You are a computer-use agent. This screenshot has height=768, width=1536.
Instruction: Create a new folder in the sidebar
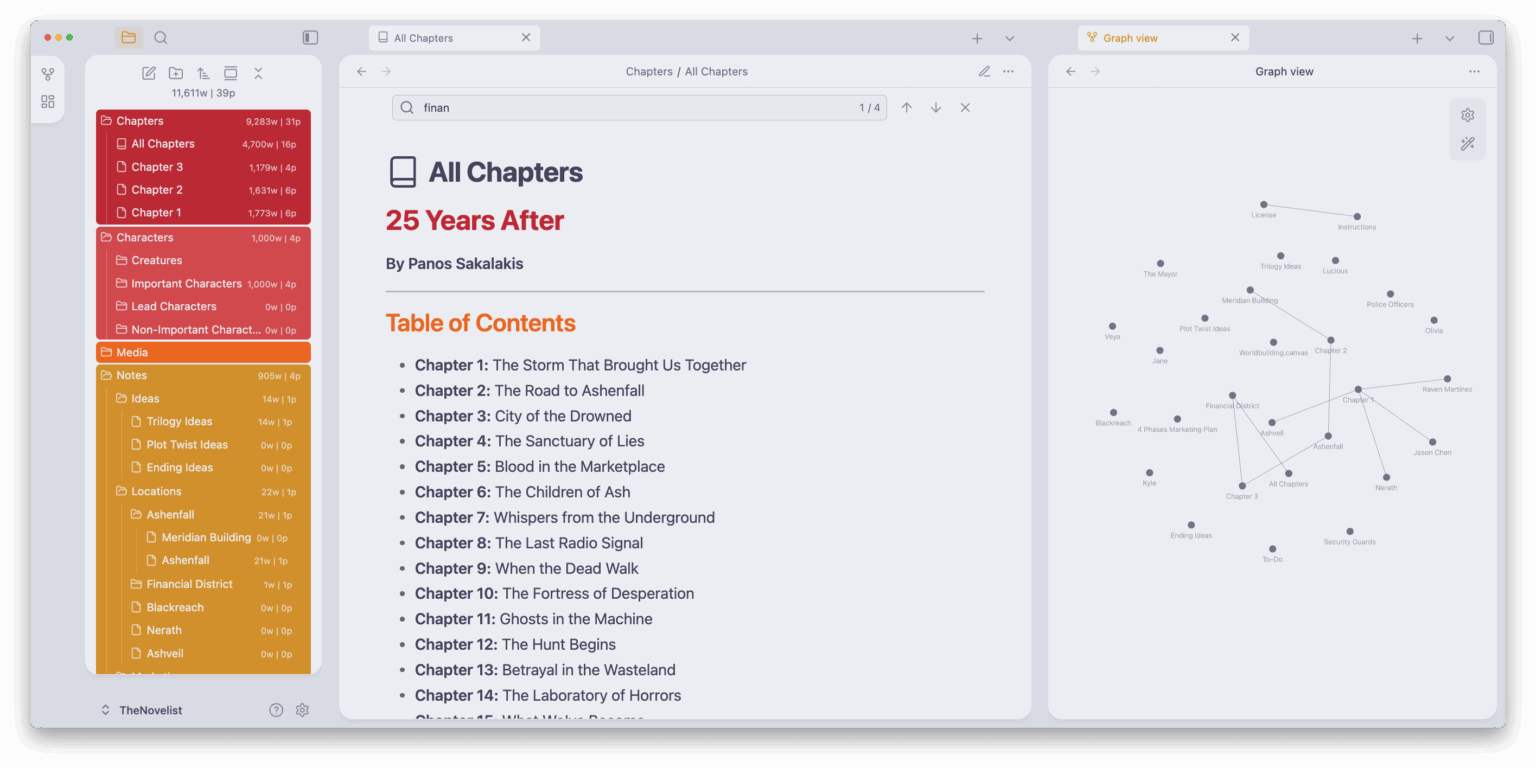pyautogui.click(x=176, y=73)
